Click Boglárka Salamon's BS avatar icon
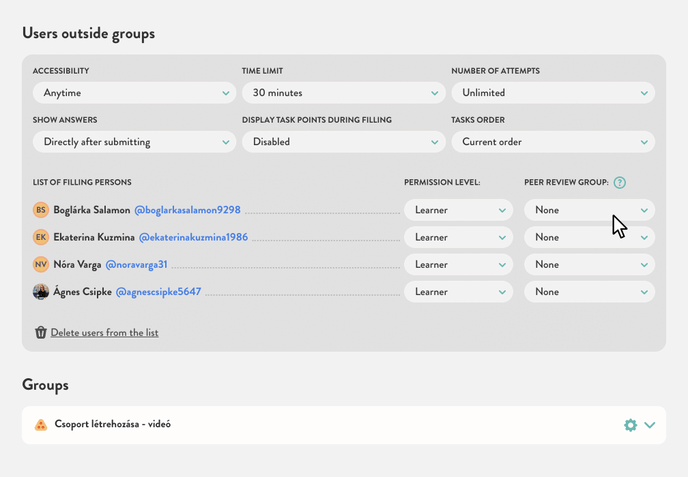Viewport: 688px width, 477px height. point(41,210)
